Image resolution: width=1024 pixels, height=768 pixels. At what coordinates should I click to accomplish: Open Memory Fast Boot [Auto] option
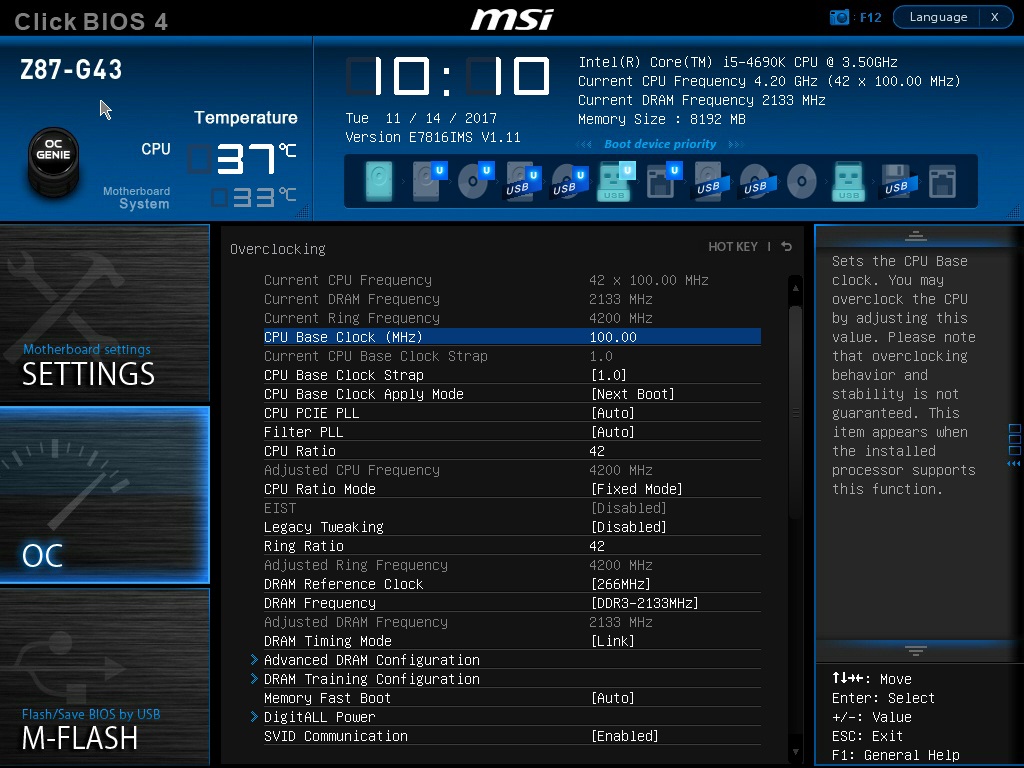(x=512, y=698)
